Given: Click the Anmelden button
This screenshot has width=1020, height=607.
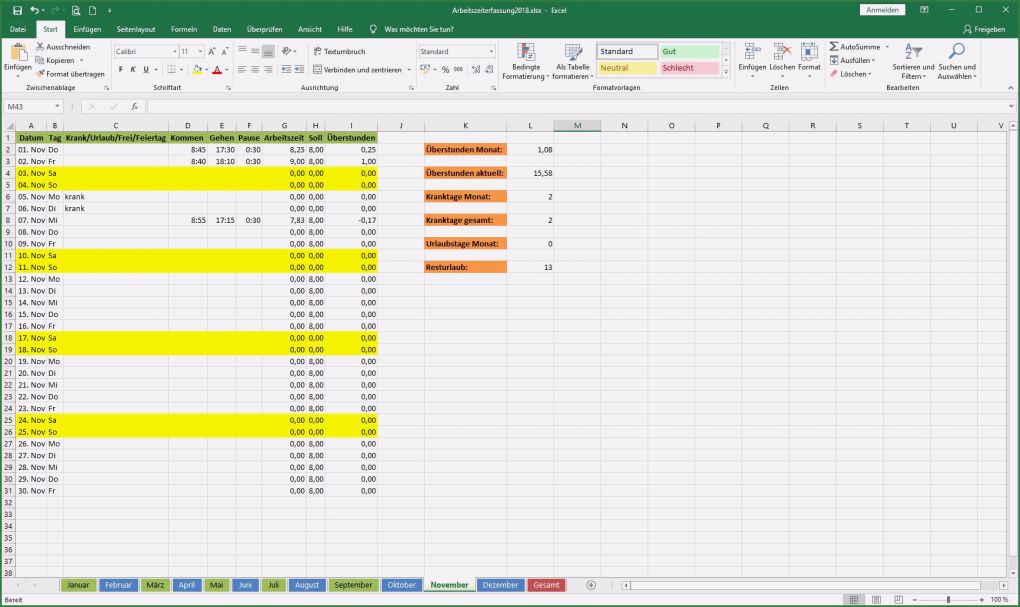Looking at the screenshot, I should pos(881,8).
